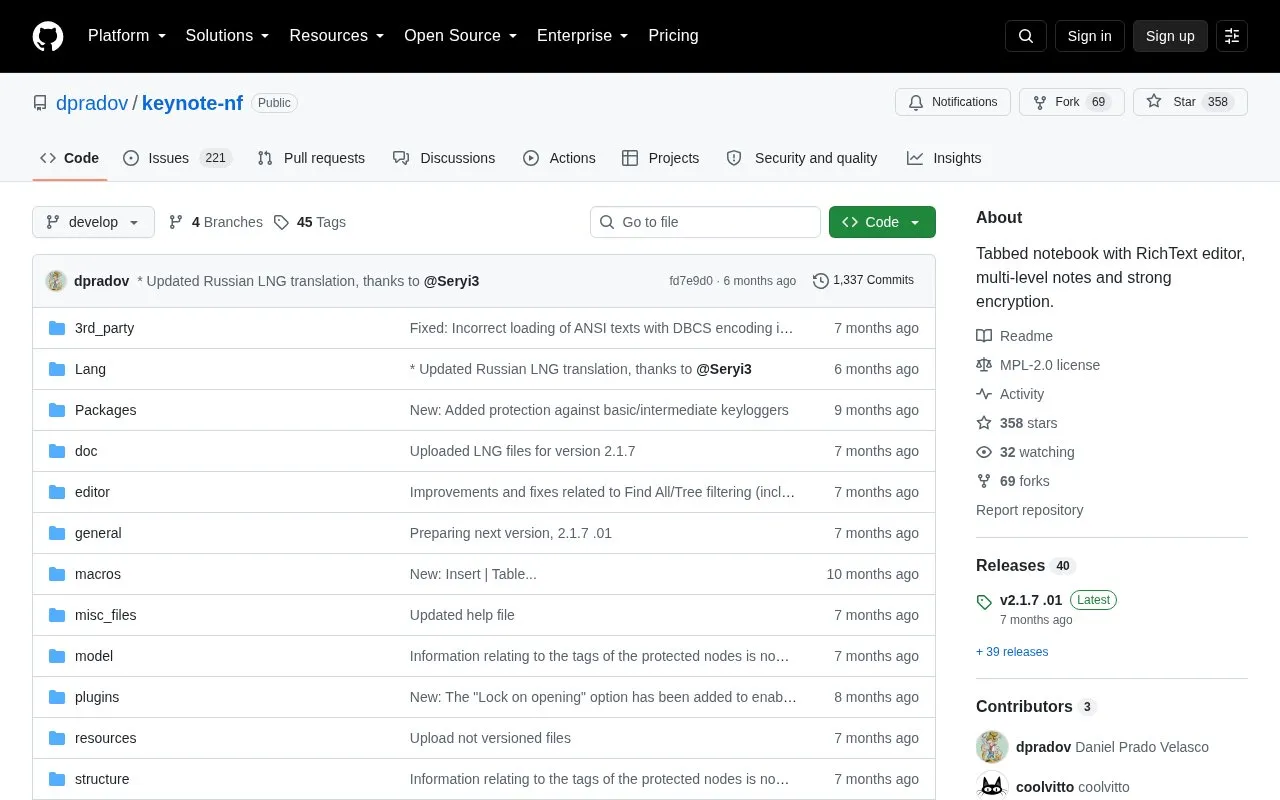This screenshot has width=1280, height=800.
Task: Open the develop branch selector dropdown
Action: pyautogui.click(x=93, y=222)
